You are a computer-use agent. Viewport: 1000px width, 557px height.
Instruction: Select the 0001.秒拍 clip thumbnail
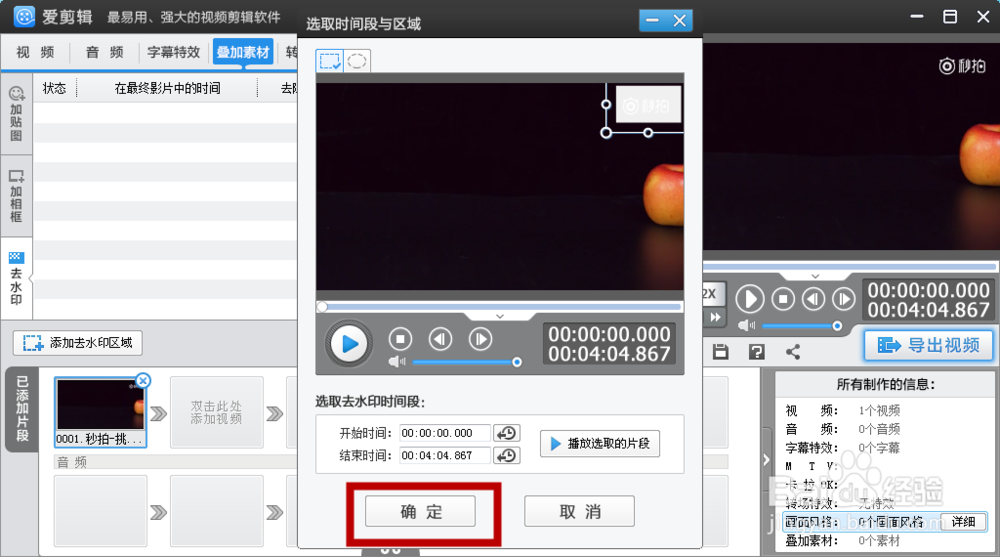101,412
